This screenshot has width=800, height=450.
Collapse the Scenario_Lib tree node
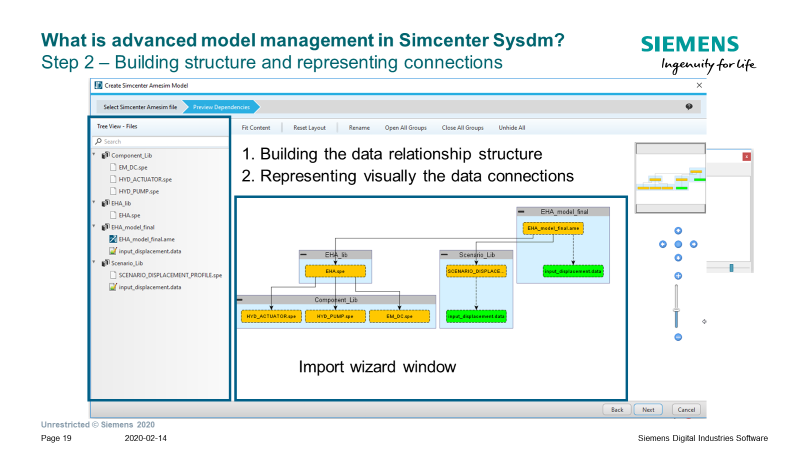coord(94,262)
